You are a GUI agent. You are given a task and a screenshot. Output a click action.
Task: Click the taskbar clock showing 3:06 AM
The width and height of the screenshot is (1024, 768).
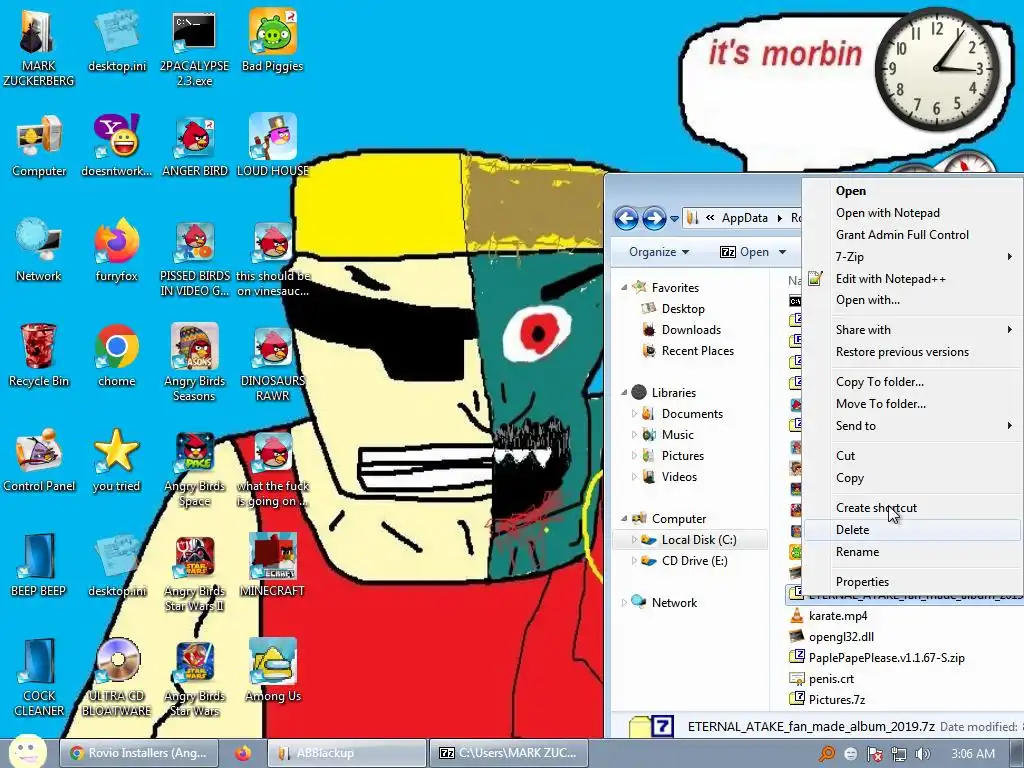973,754
